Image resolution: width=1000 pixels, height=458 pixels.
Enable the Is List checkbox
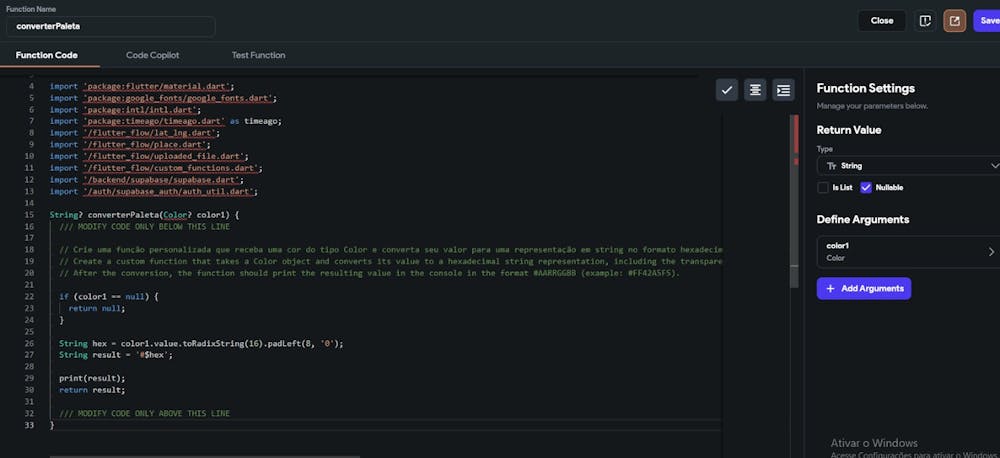(823, 187)
